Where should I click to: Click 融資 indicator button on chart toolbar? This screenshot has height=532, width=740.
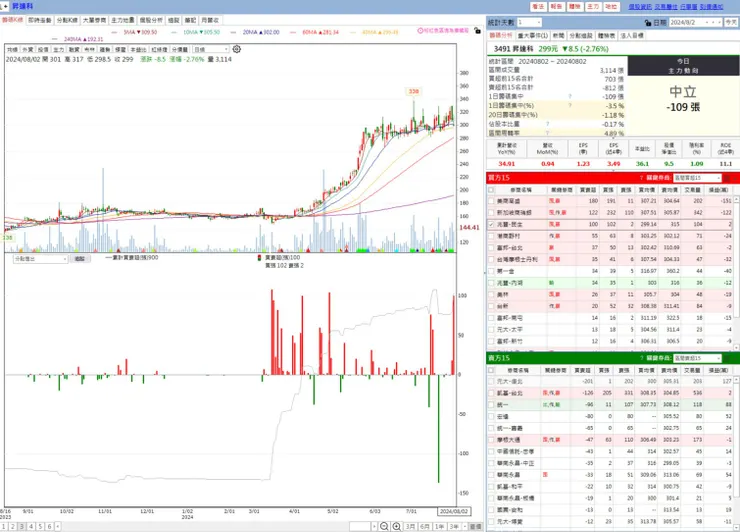(x=74, y=49)
